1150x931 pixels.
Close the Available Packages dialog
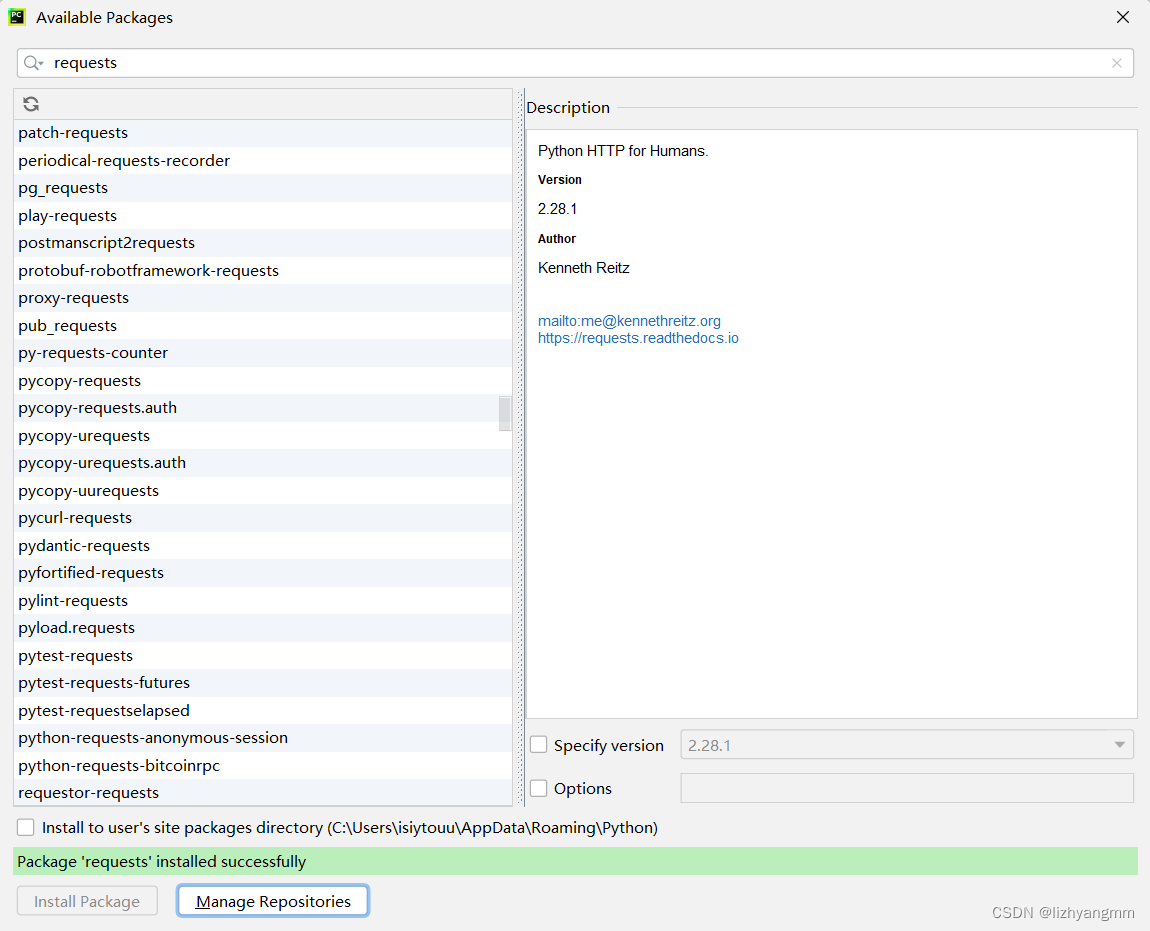tap(1122, 17)
